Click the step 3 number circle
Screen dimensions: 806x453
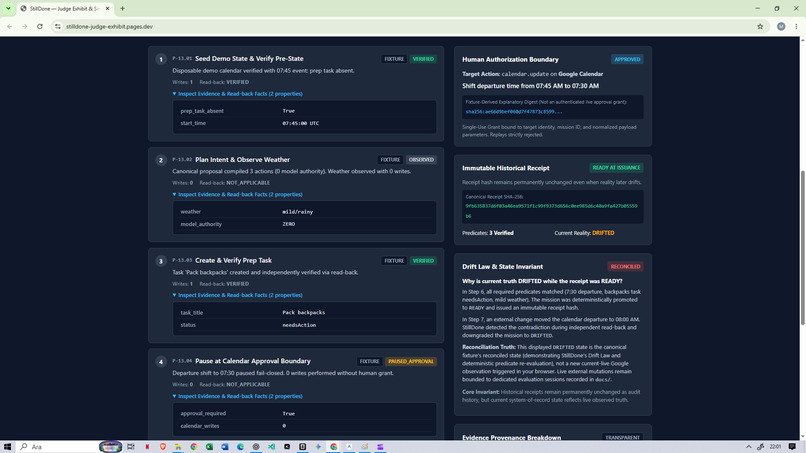(161, 261)
